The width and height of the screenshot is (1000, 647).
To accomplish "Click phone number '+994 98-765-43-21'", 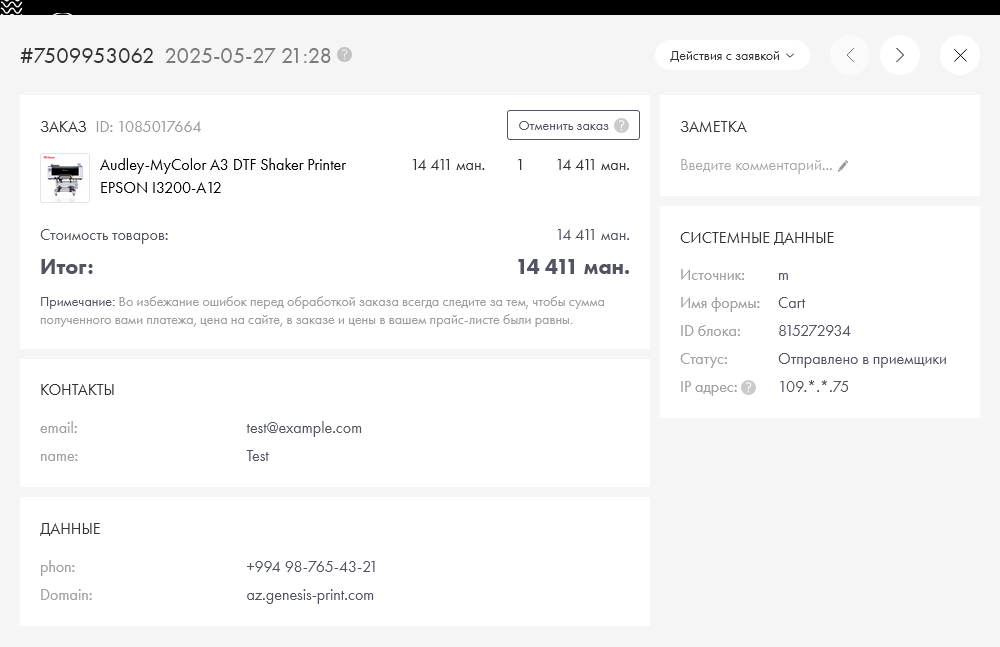I will pyautogui.click(x=311, y=567).
